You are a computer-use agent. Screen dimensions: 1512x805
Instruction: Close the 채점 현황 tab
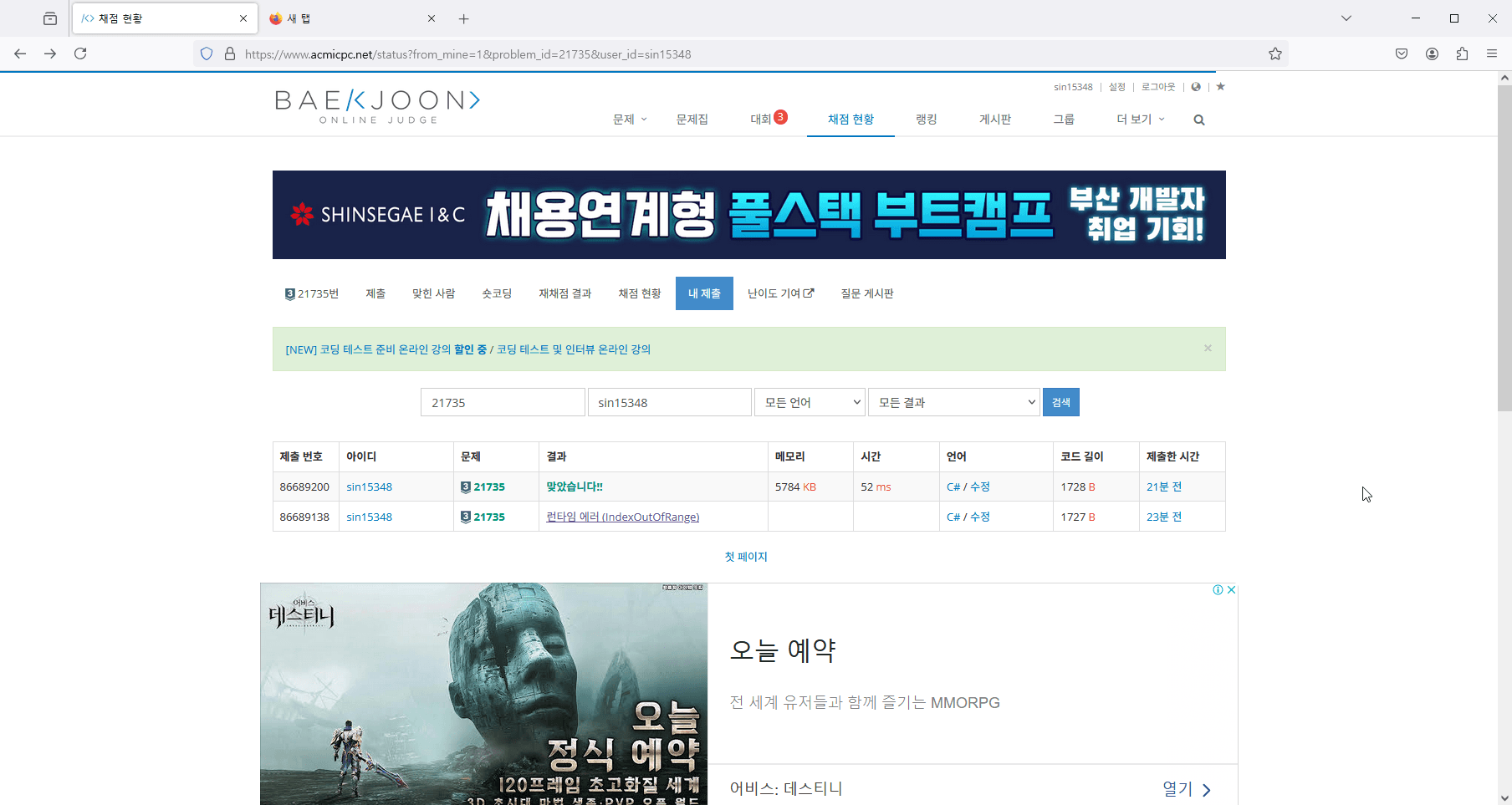(243, 18)
